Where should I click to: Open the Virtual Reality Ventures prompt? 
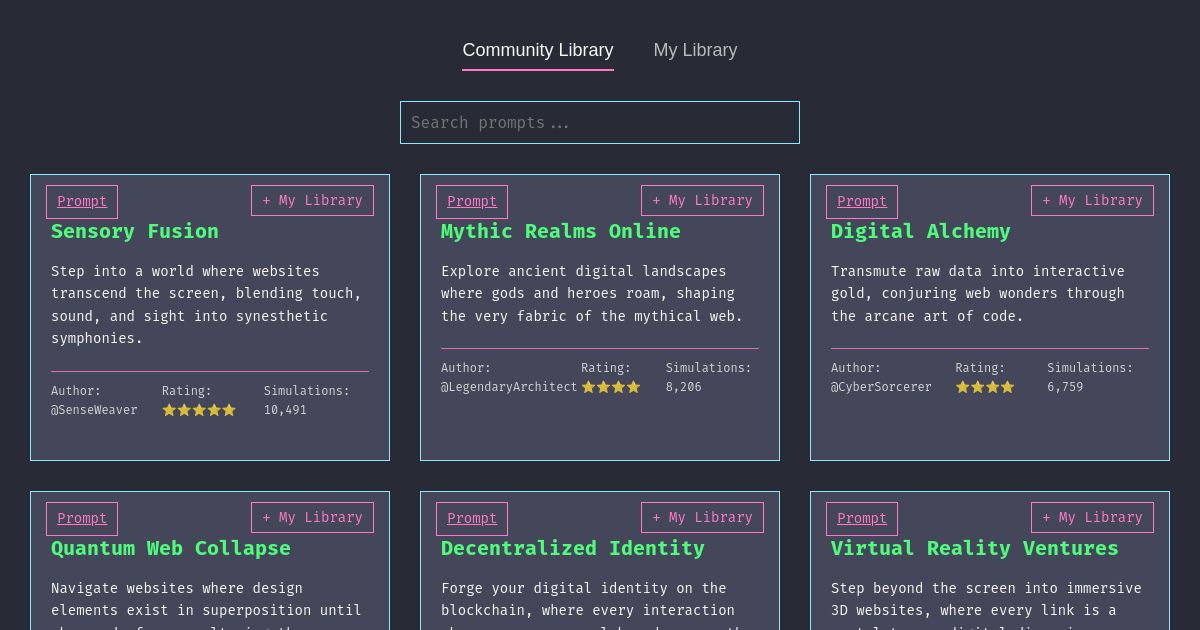pyautogui.click(x=861, y=518)
